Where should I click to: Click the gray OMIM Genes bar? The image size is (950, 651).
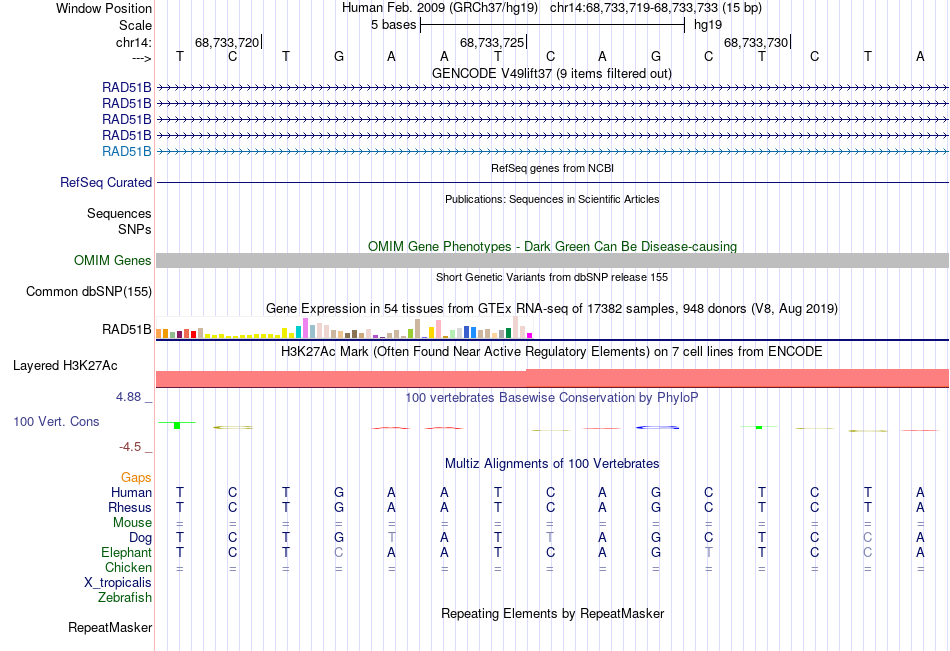[x=552, y=261]
